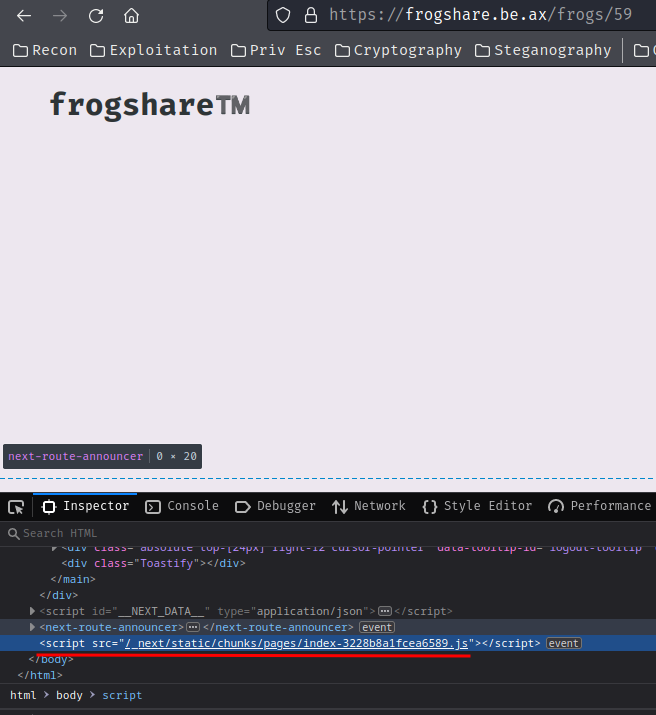Viewport: 656px width, 715px height.
Task: Open the index-3228b8a1fcea6589.js src link
Action: coord(296,643)
